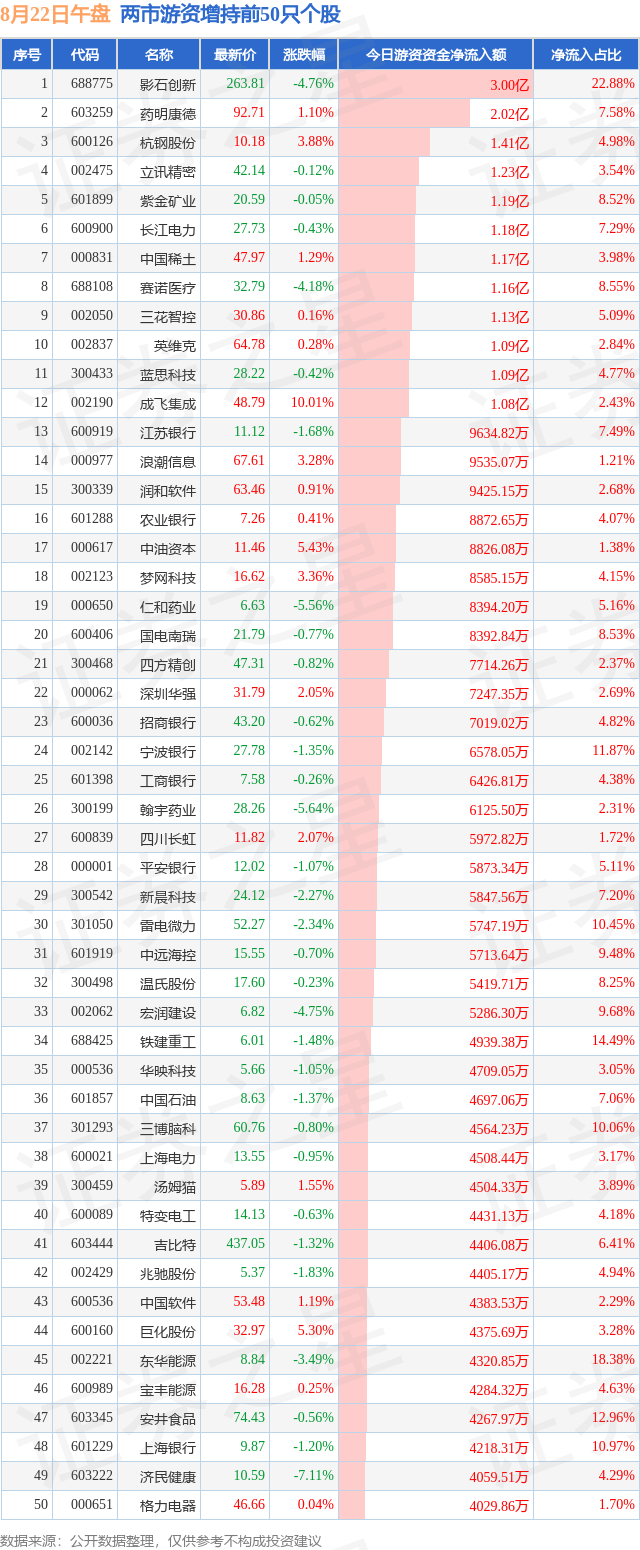Screen dimensions: 640x1550
Task: Select stock name 四方精创
Action: pos(168,665)
